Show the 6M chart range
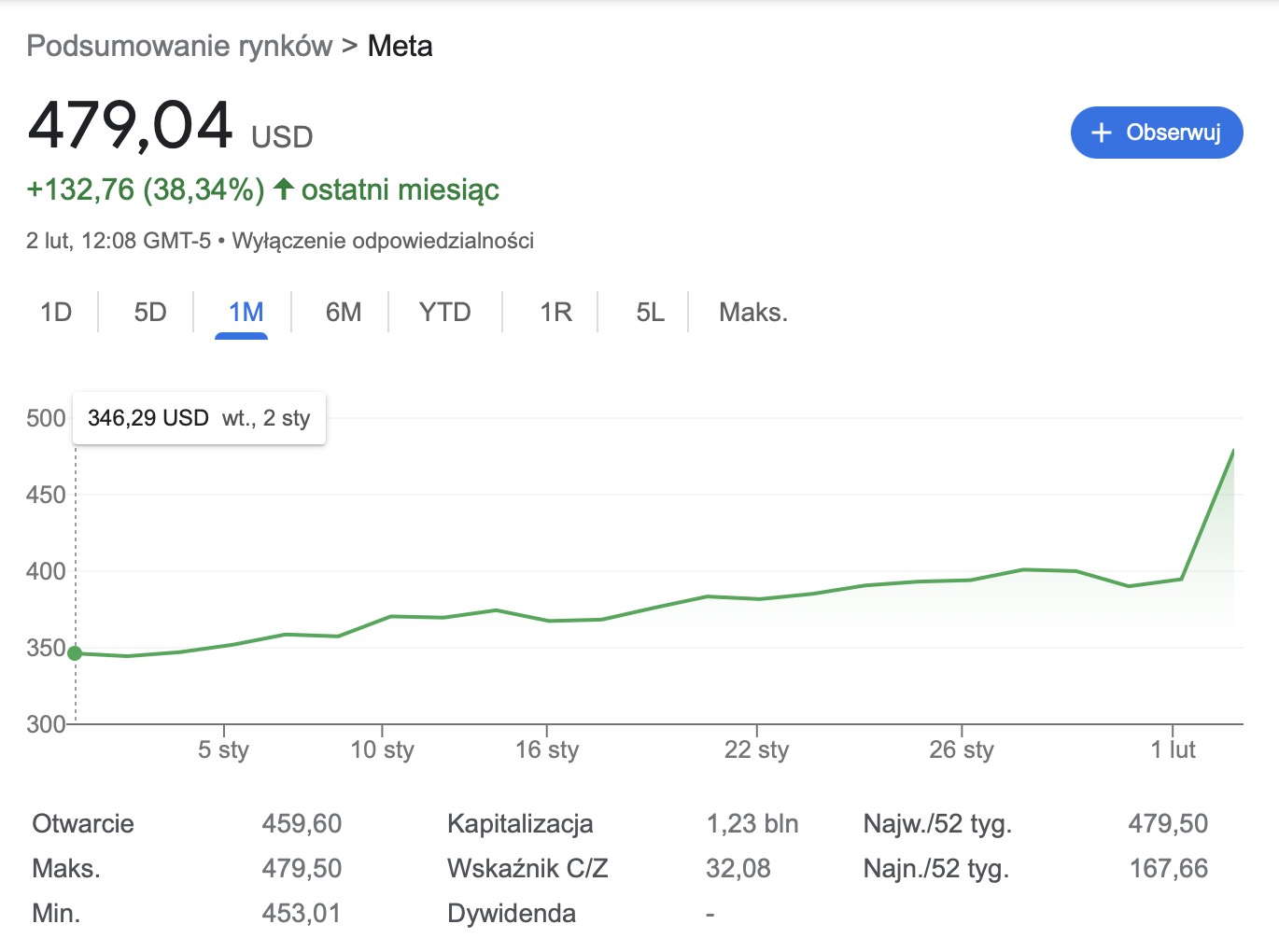 [x=344, y=312]
